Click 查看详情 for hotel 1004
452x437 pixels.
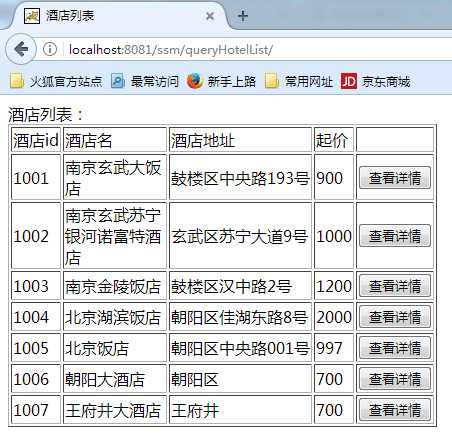tap(395, 317)
